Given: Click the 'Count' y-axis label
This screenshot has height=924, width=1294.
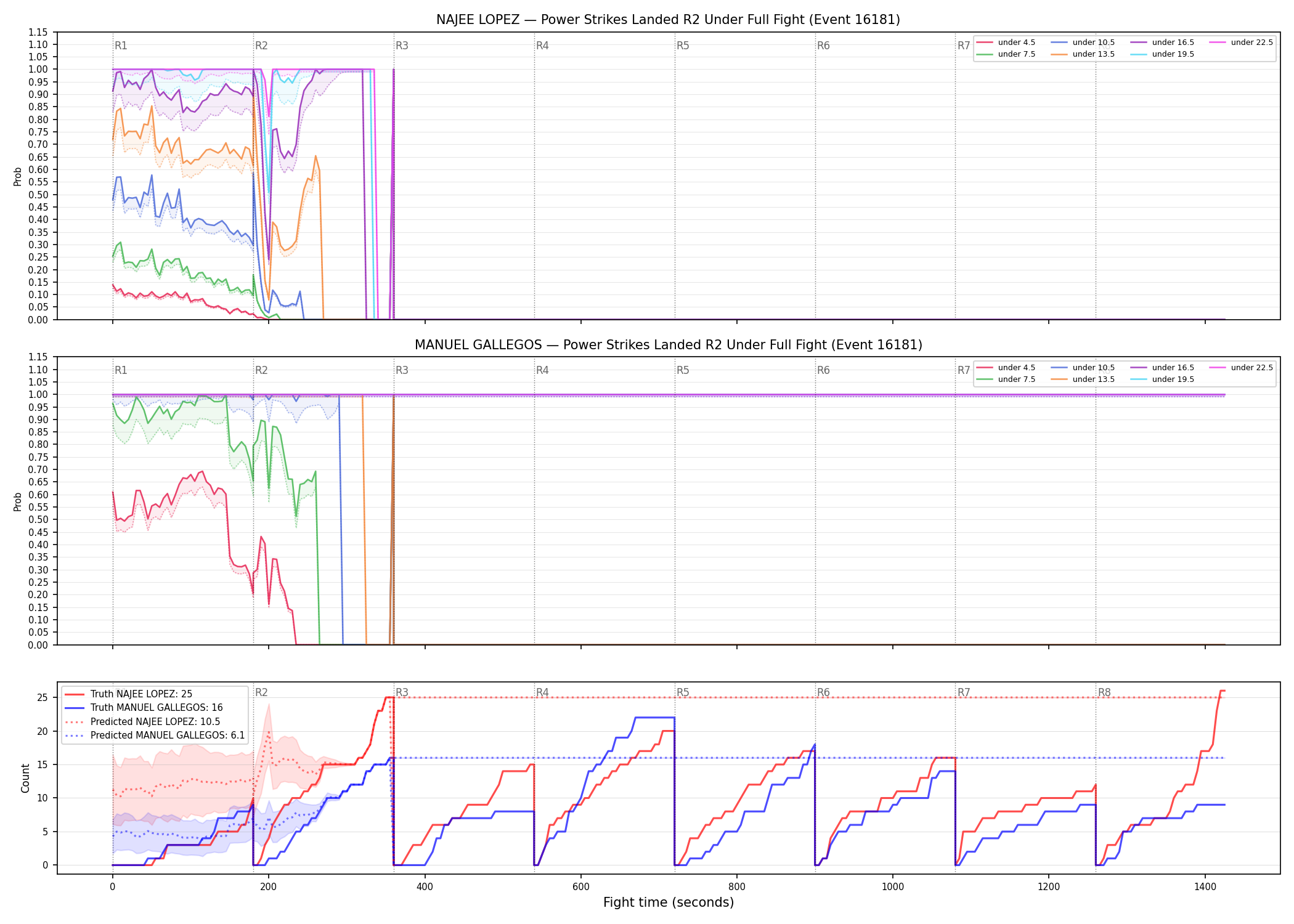Looking at the screenshot, I should click(x=25, y=779).
